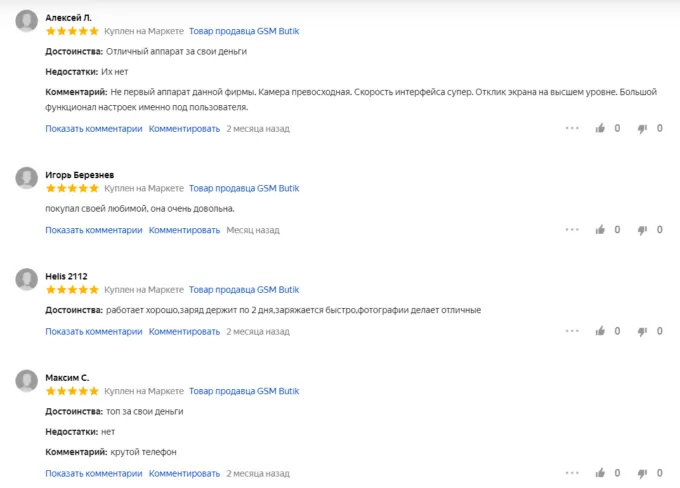Image resolution: width=680 pixels, height=488 pixels.
Task: Open GSM Butik seller link in Helis 2112 review
Action: pos(244,289)
